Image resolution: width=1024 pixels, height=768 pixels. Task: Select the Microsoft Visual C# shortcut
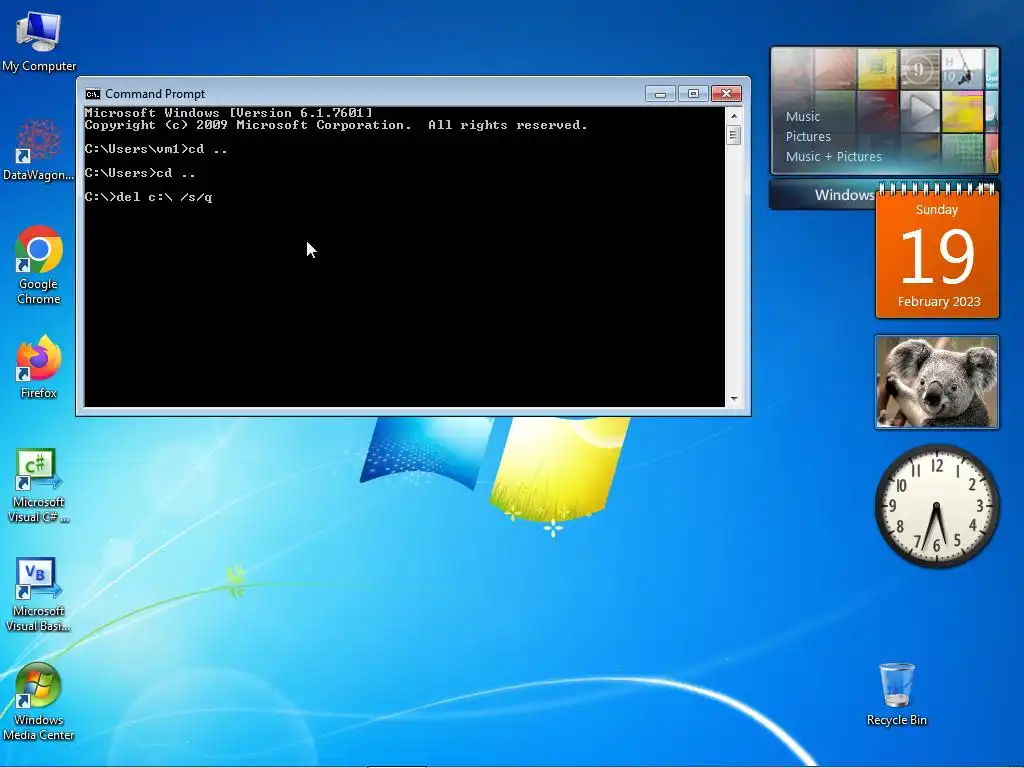coord(39,485)
